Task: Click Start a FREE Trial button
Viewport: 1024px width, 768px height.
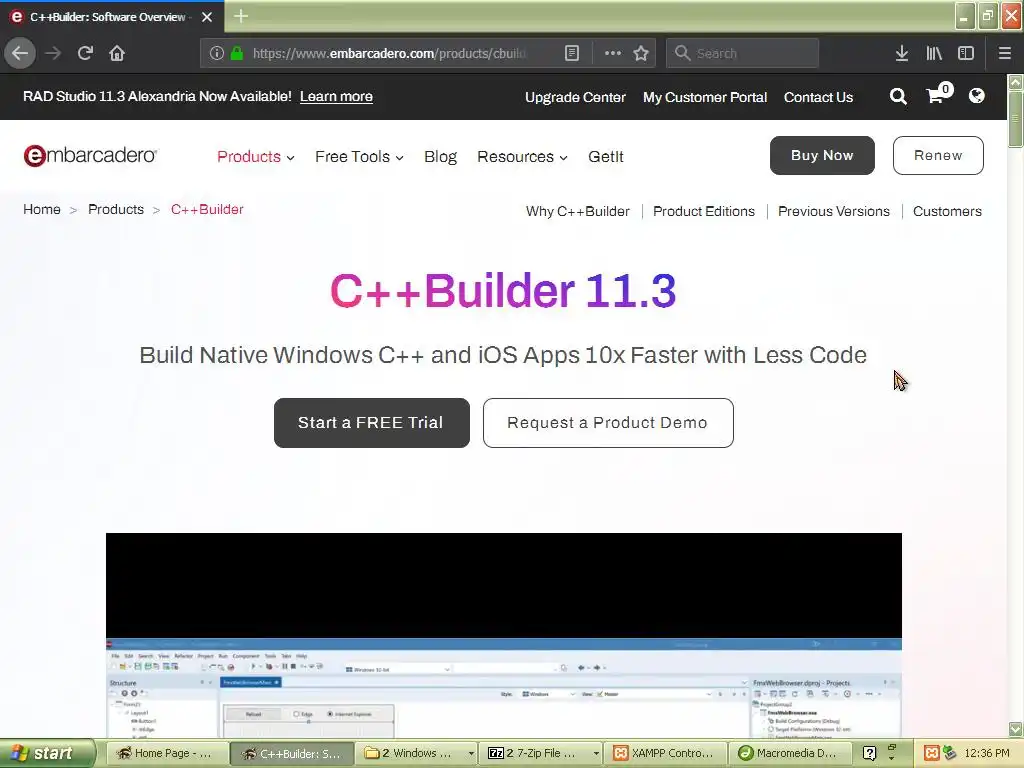Action: pyautogui.click(x=372, y=423)
